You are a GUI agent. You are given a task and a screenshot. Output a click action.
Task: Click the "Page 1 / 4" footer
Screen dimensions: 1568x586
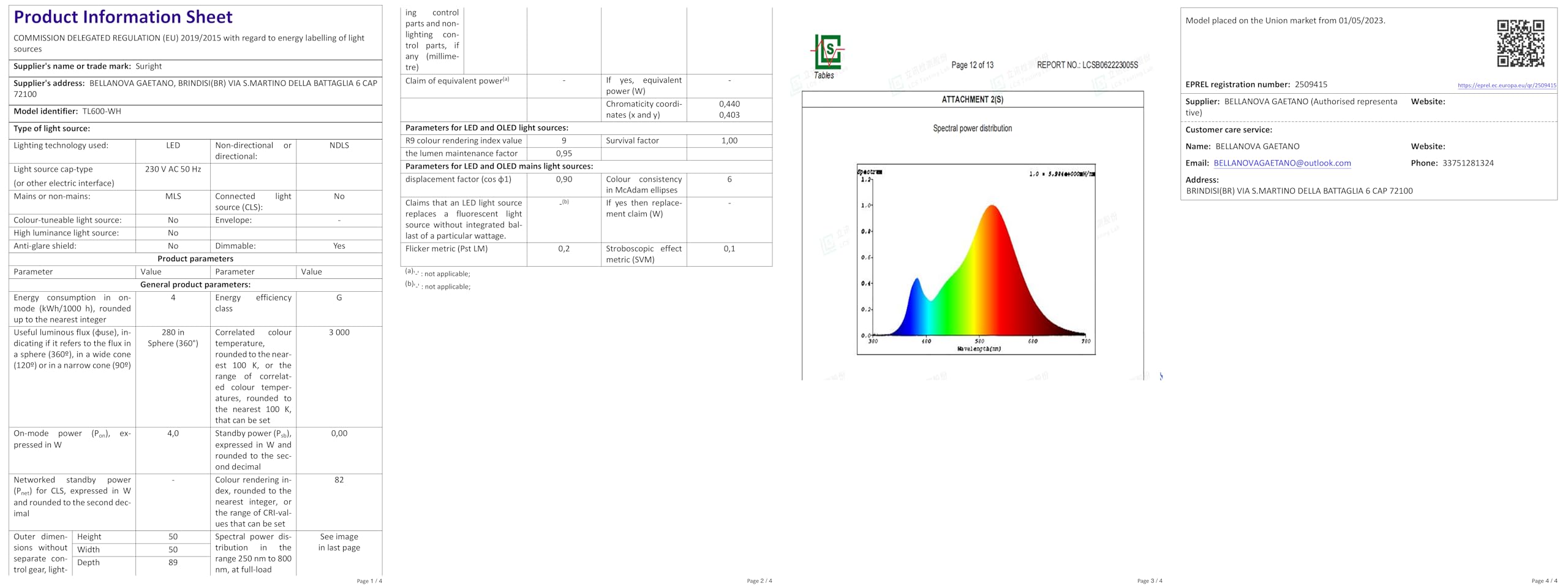(369, 581)
